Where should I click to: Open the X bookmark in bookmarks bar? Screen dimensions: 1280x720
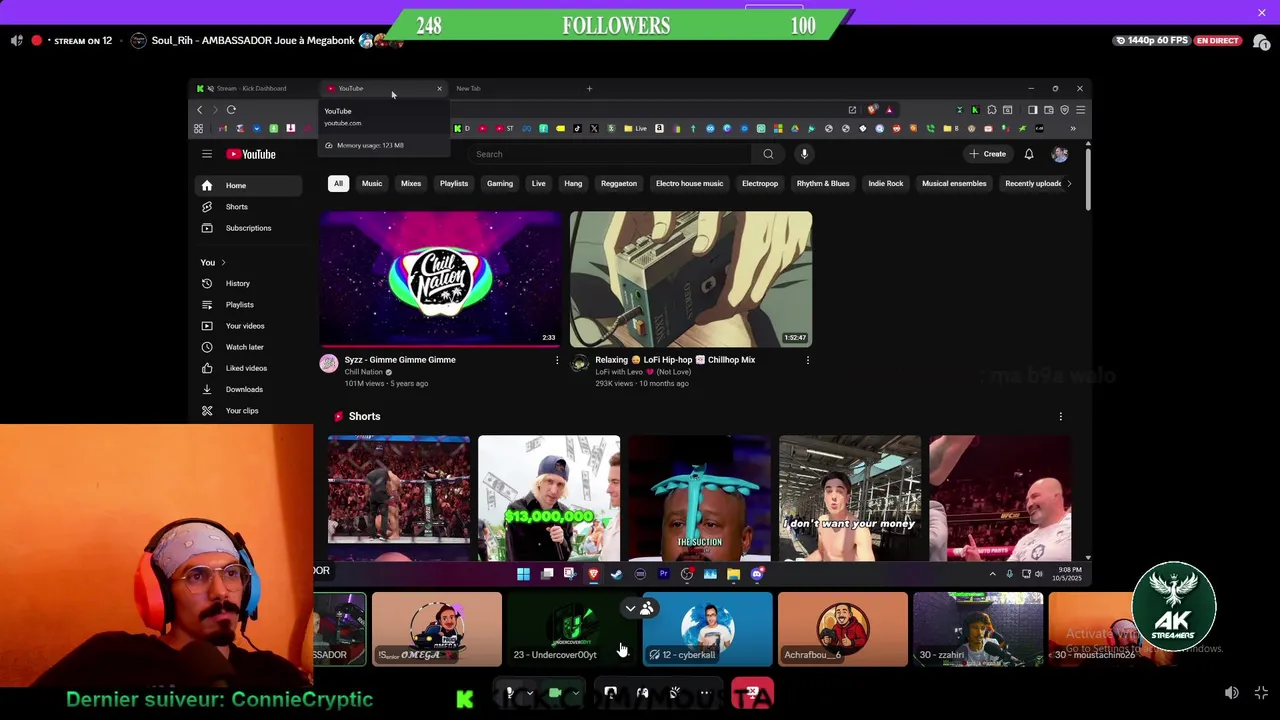pyautogui.click(x=594, y=129)
